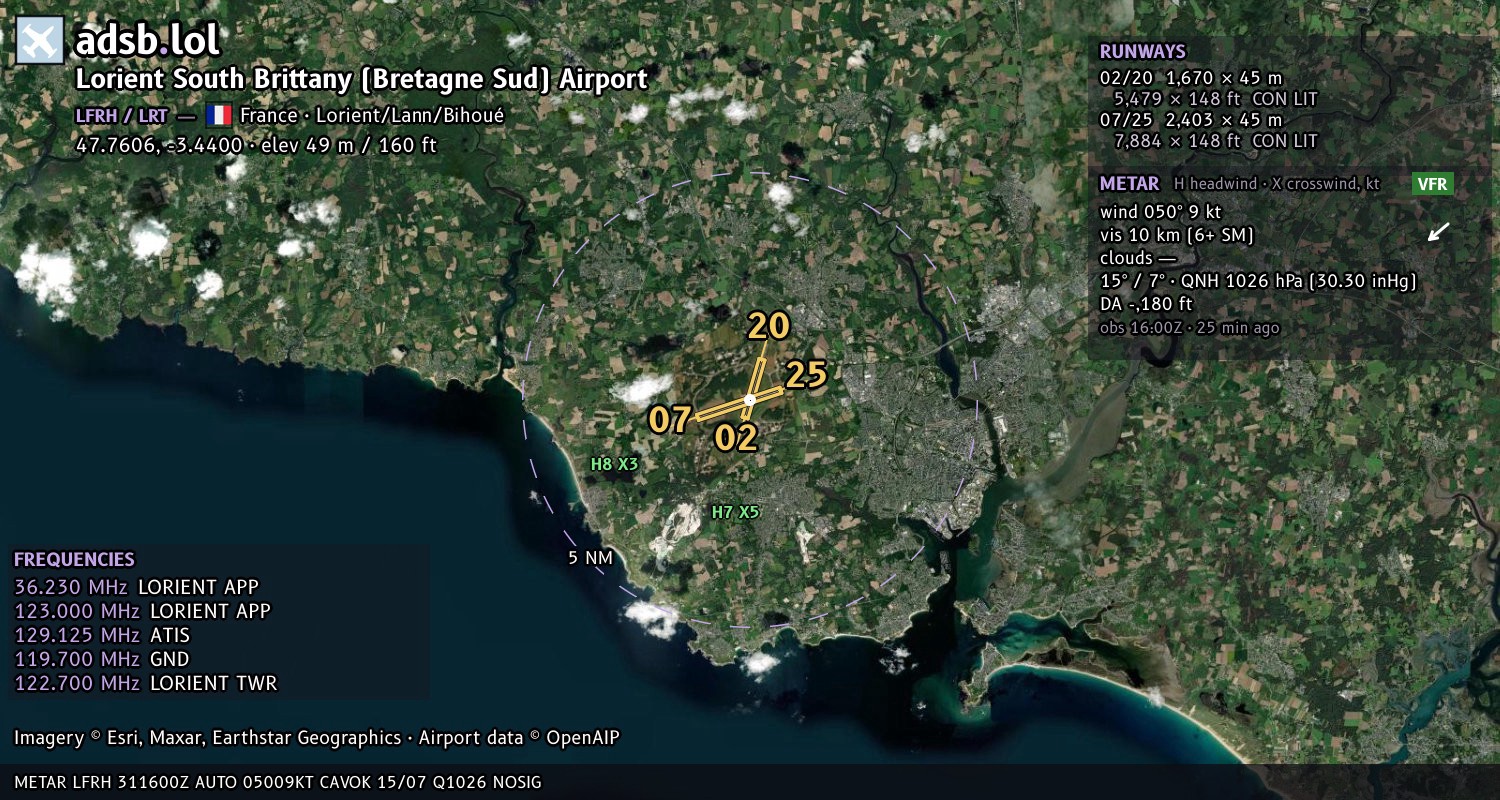Viewport: 1500px width, 800px height.
Task: Click the adsb.lol site title
Action: pos(148,41)
